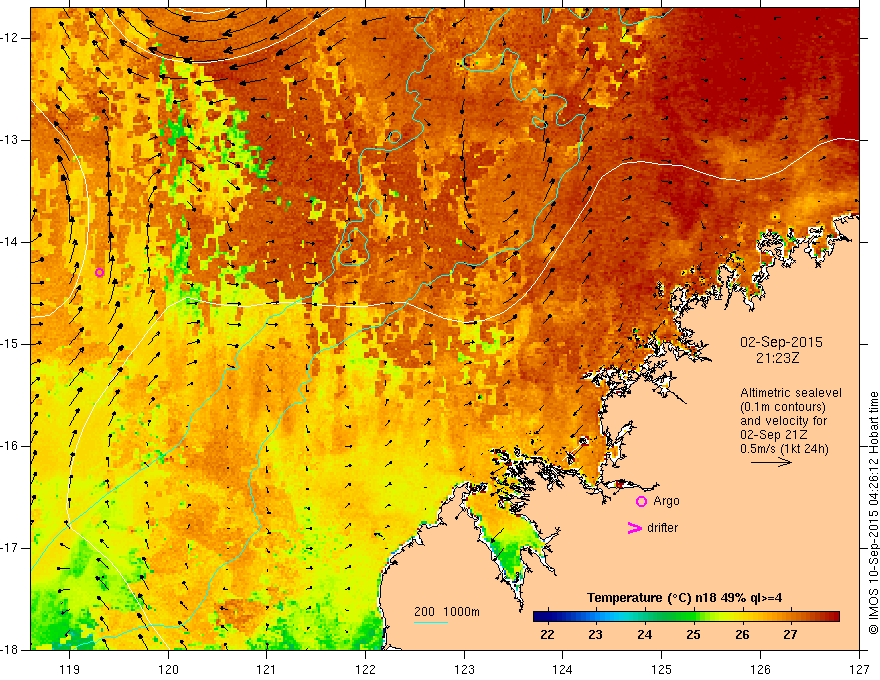Click the longitude label 121
This screenshot has width=880, height=680.
click(x=267, y=669)
